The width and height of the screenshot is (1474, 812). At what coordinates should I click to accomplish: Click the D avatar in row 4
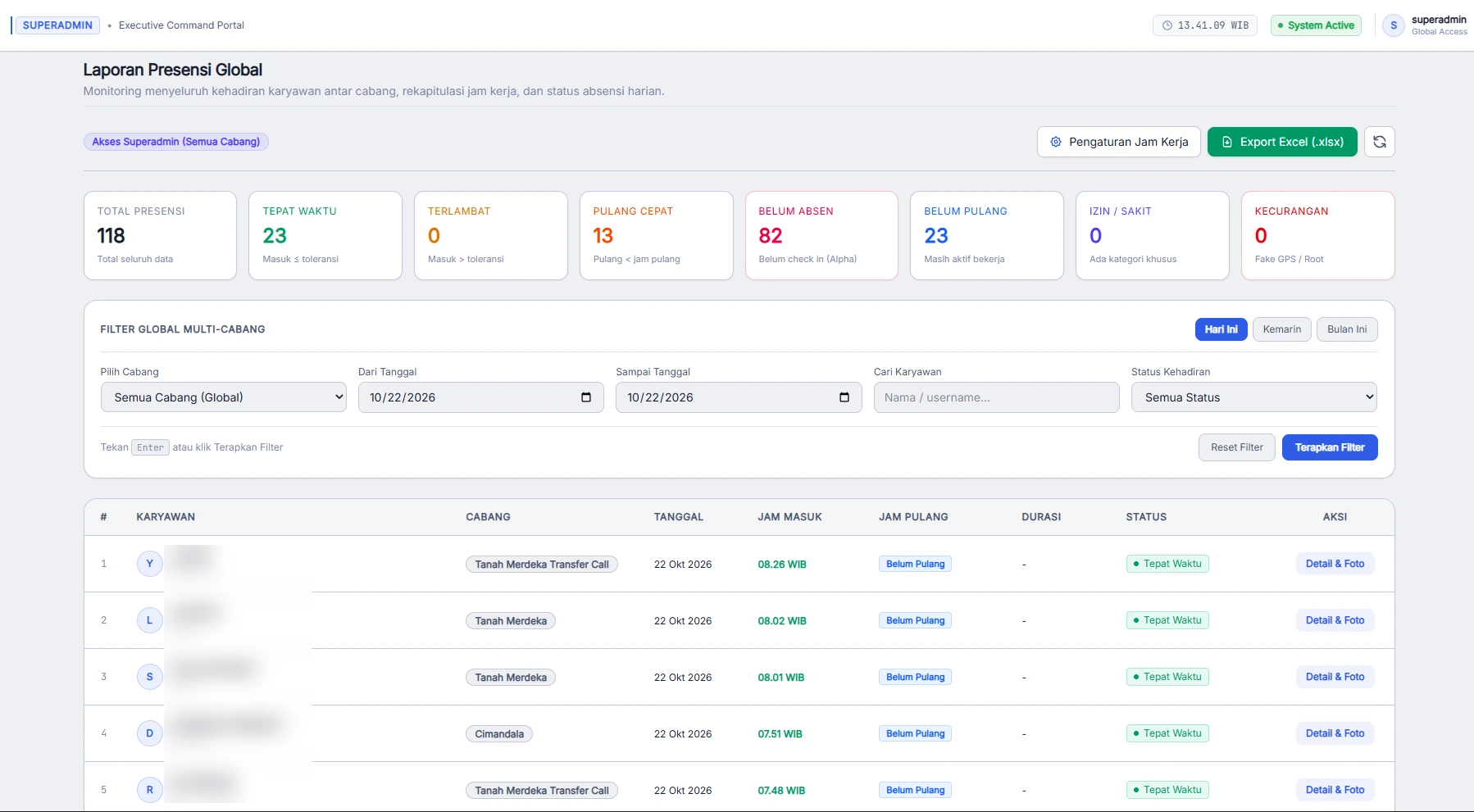click(x=149, y=733)
